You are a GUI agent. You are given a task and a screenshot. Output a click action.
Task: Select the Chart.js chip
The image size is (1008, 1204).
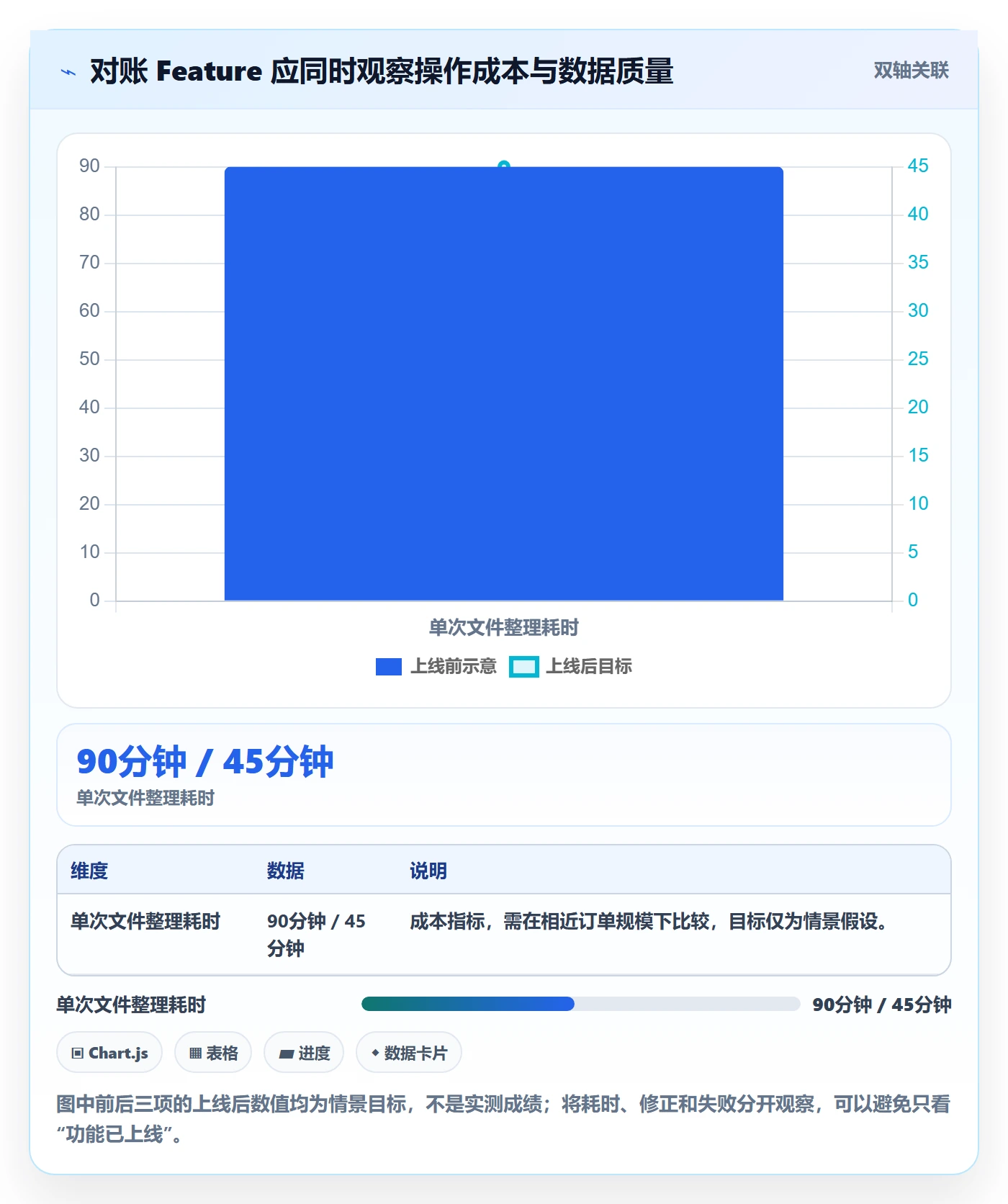(x=109, y=1053)
